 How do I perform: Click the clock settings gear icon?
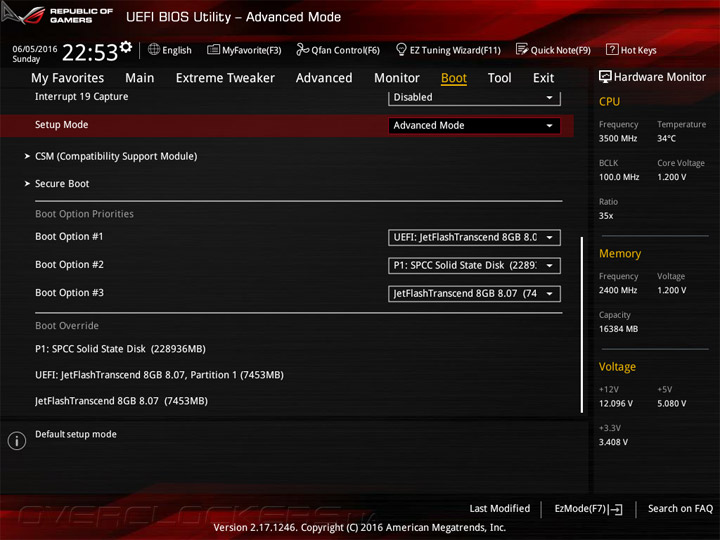coord(125,47)
